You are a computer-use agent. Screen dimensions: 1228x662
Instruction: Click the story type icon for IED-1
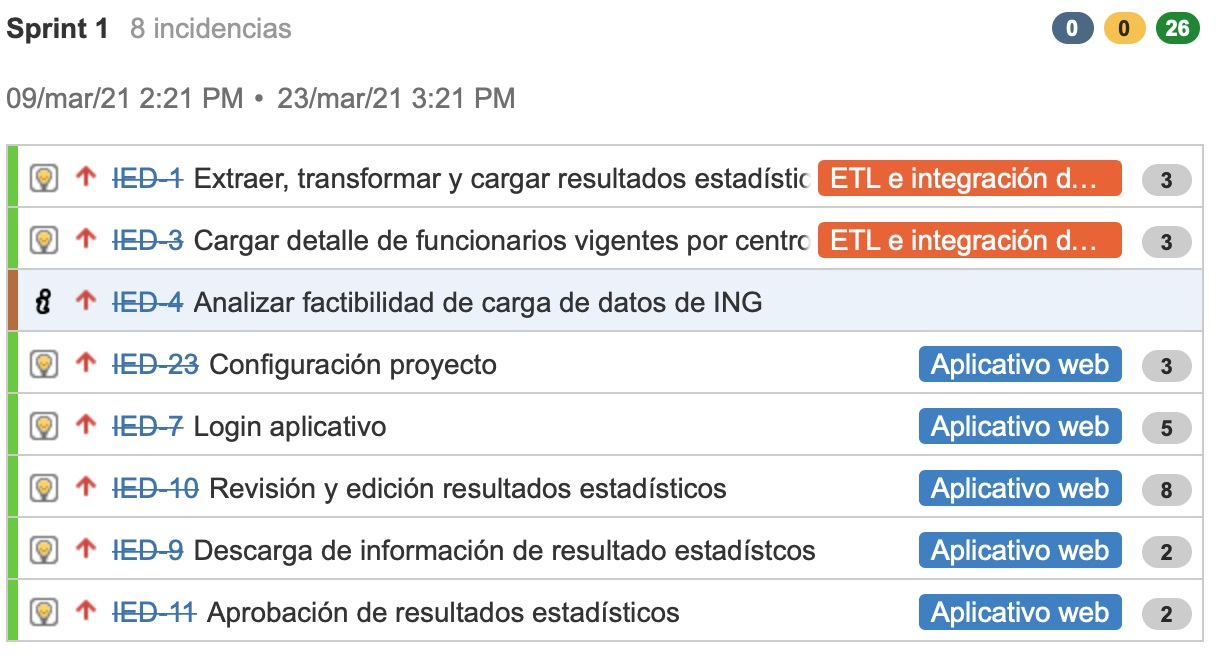click(43, 179)
